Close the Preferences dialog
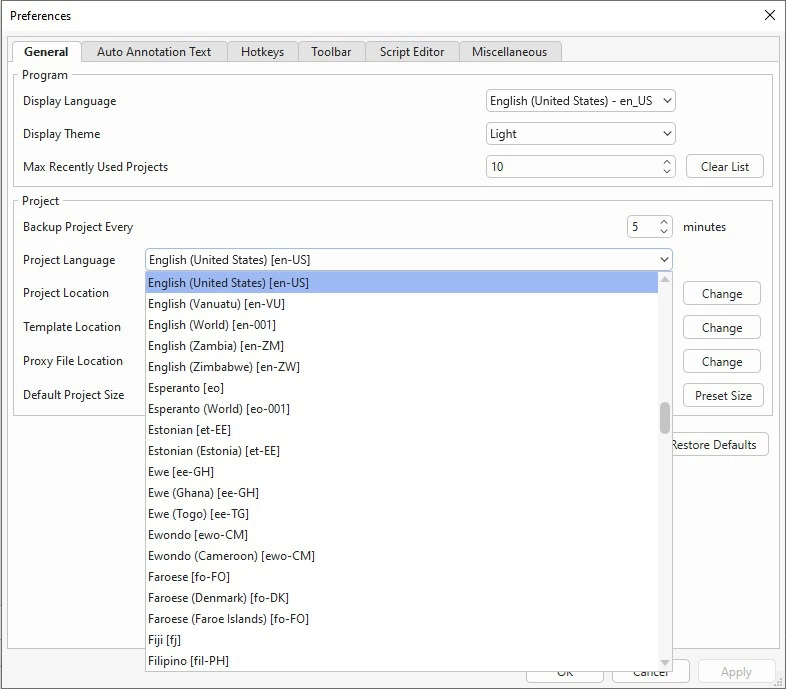Screen dimensions: 786x689 point(769,15)
